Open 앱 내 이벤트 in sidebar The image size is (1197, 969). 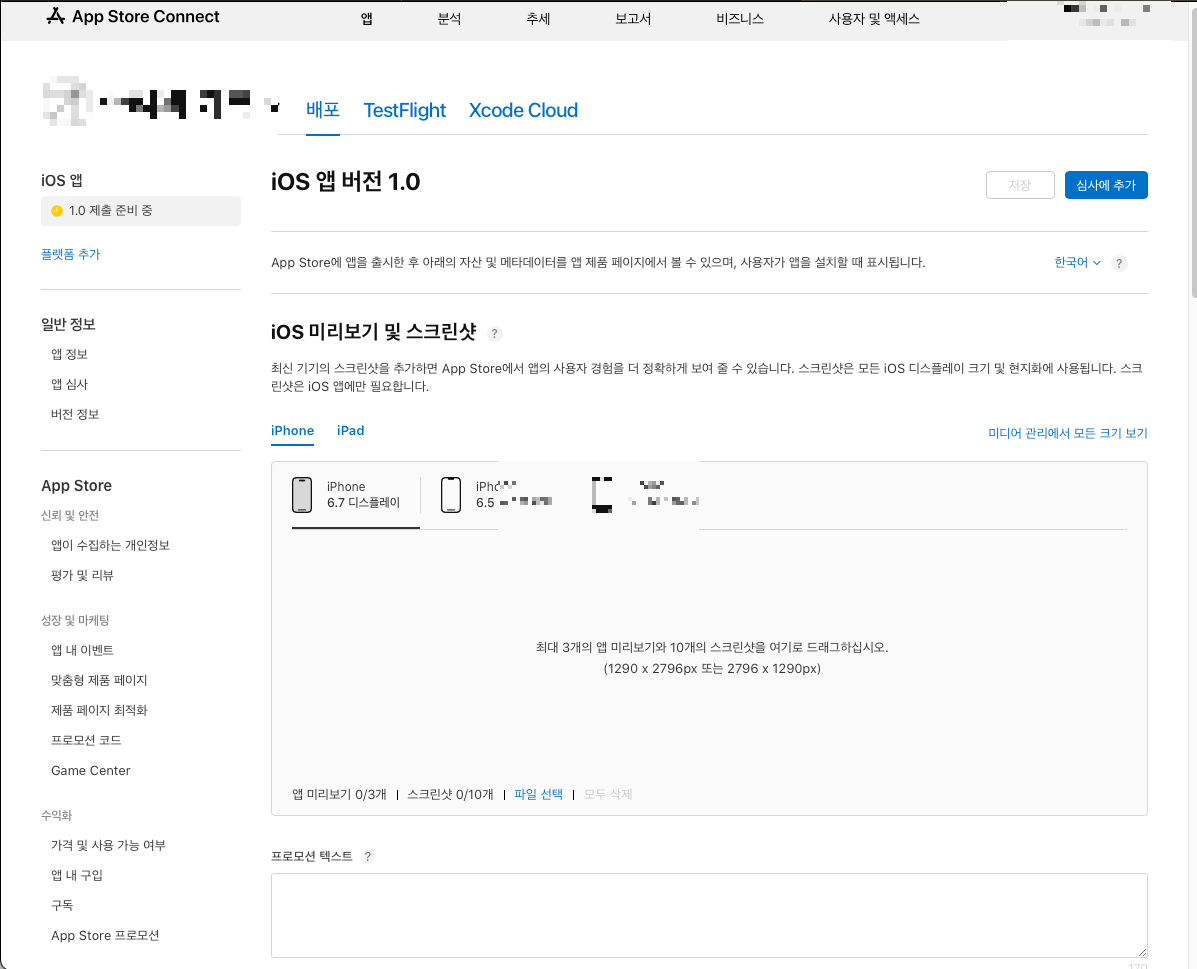point(82,650)
